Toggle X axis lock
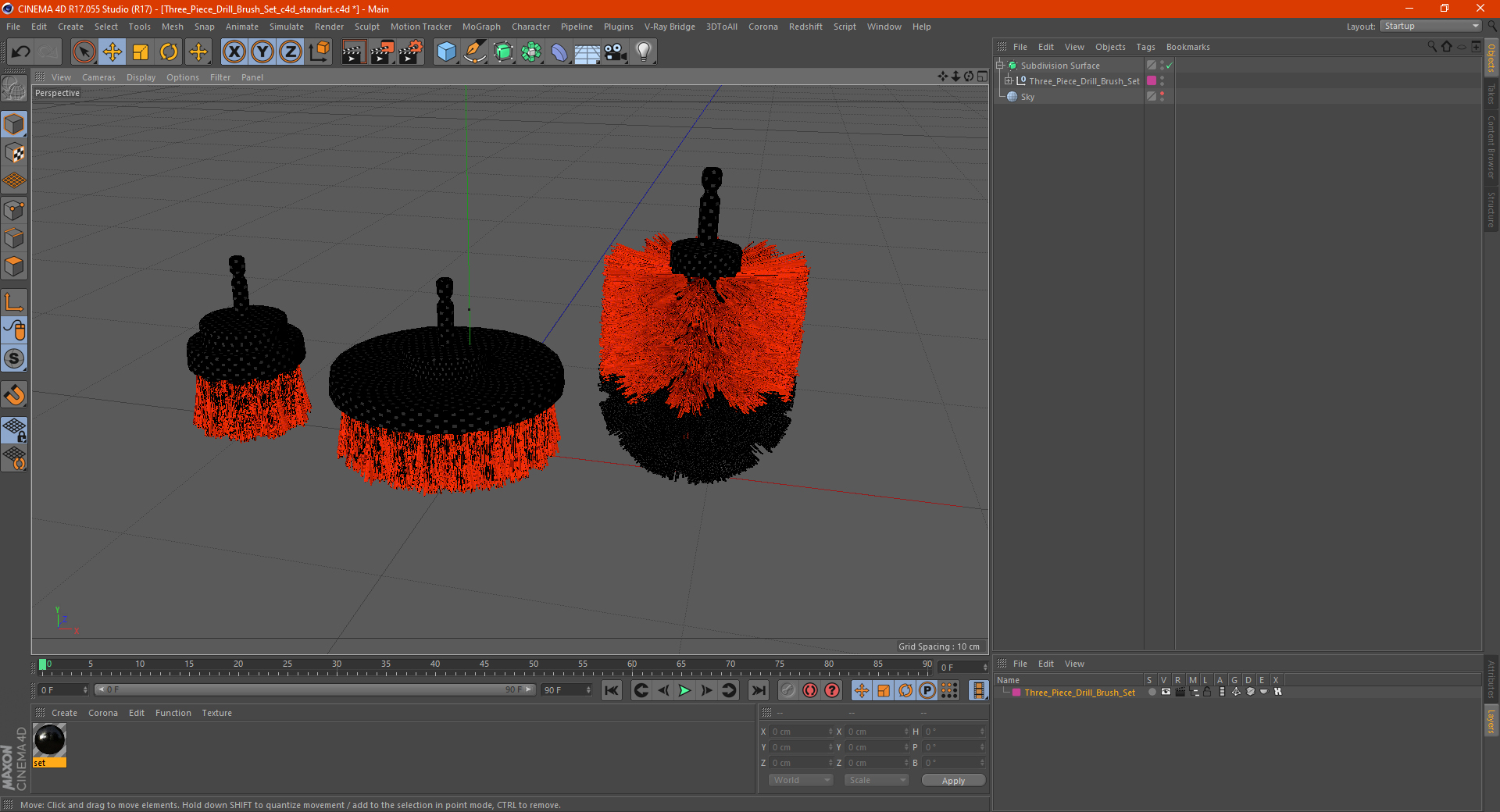Image resolution: width=1500 pixels, height=812 pixels. [234, 52]
